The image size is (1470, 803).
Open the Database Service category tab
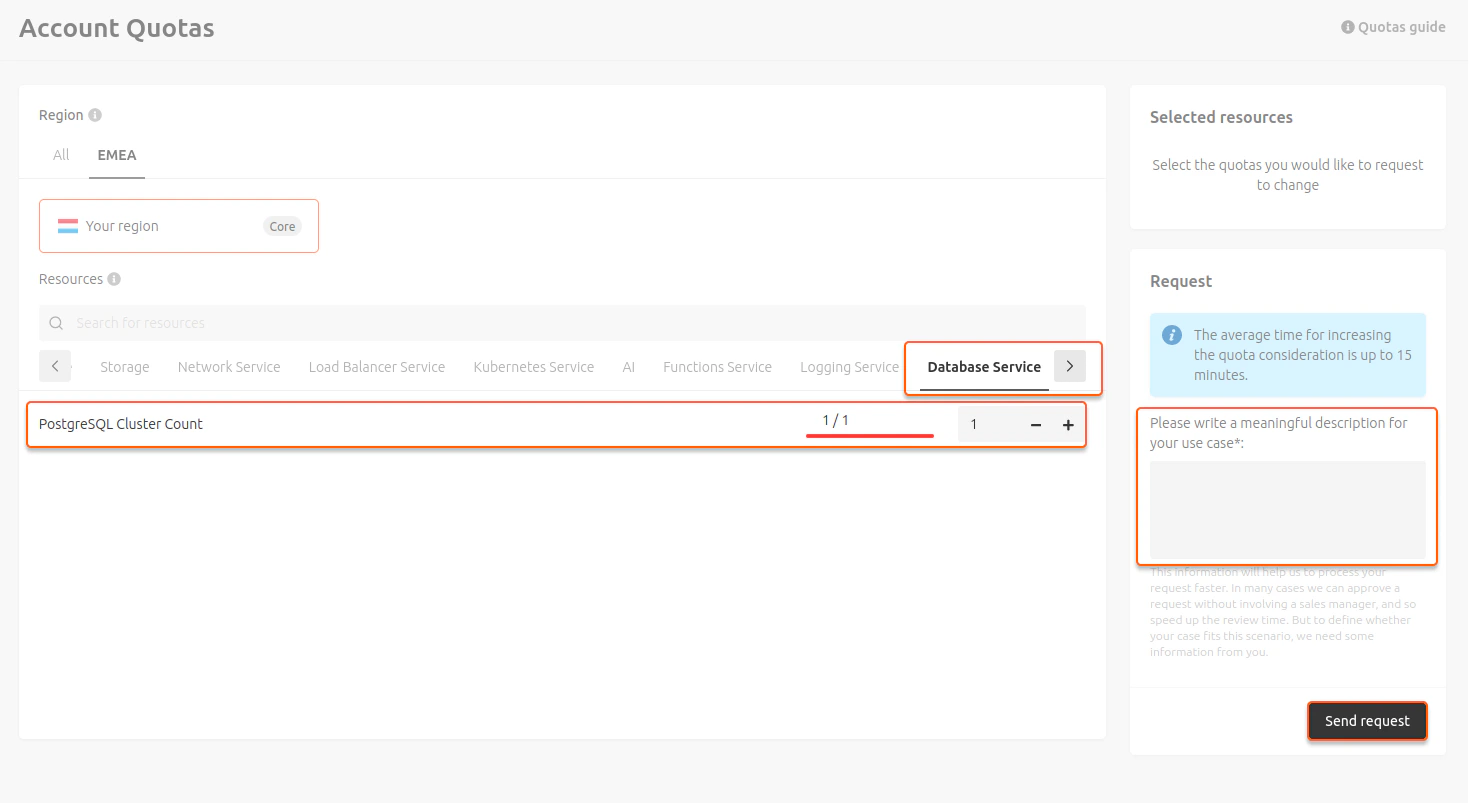(x=984, y=367)
